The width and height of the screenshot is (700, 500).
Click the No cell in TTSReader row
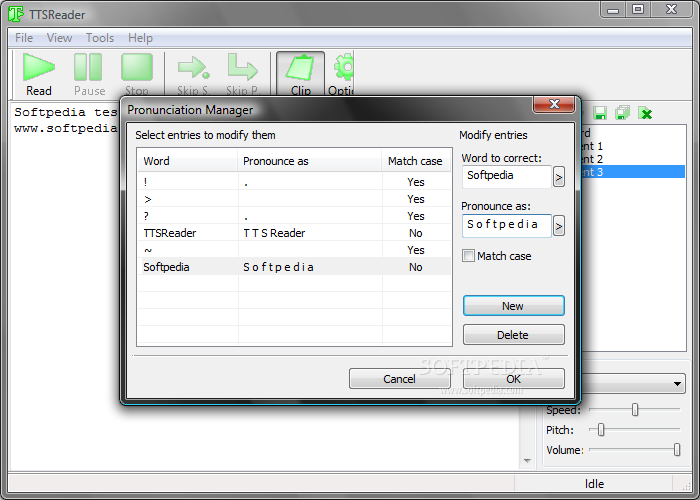pyautogui.click(x=416, y=233)
